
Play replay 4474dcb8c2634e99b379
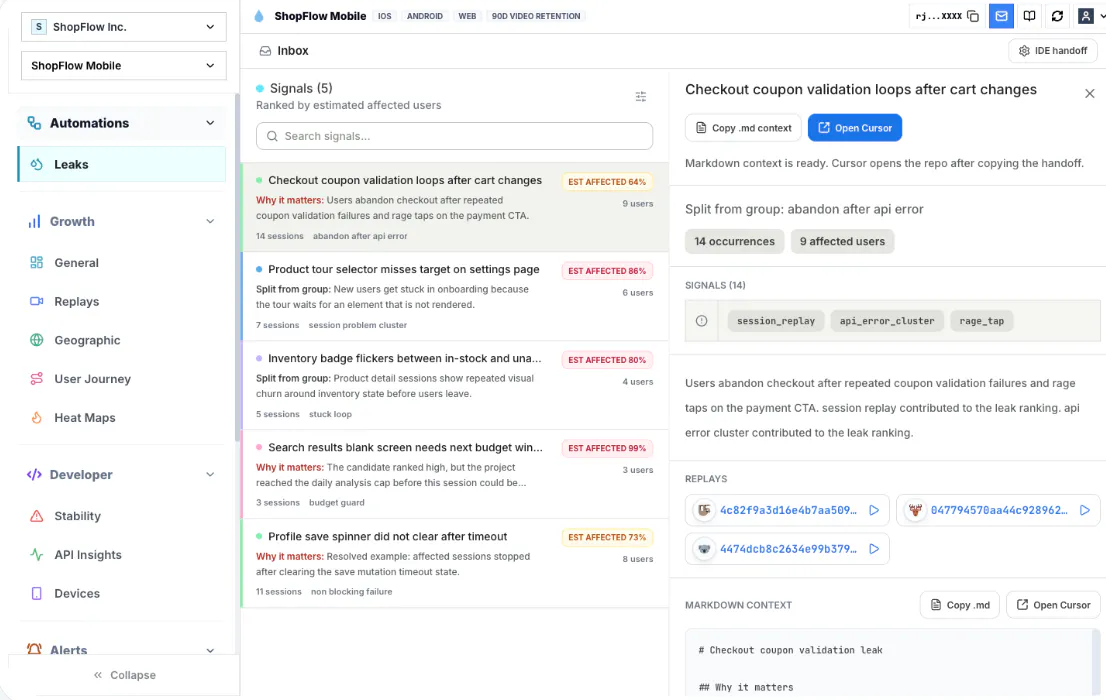coord(874,549)
